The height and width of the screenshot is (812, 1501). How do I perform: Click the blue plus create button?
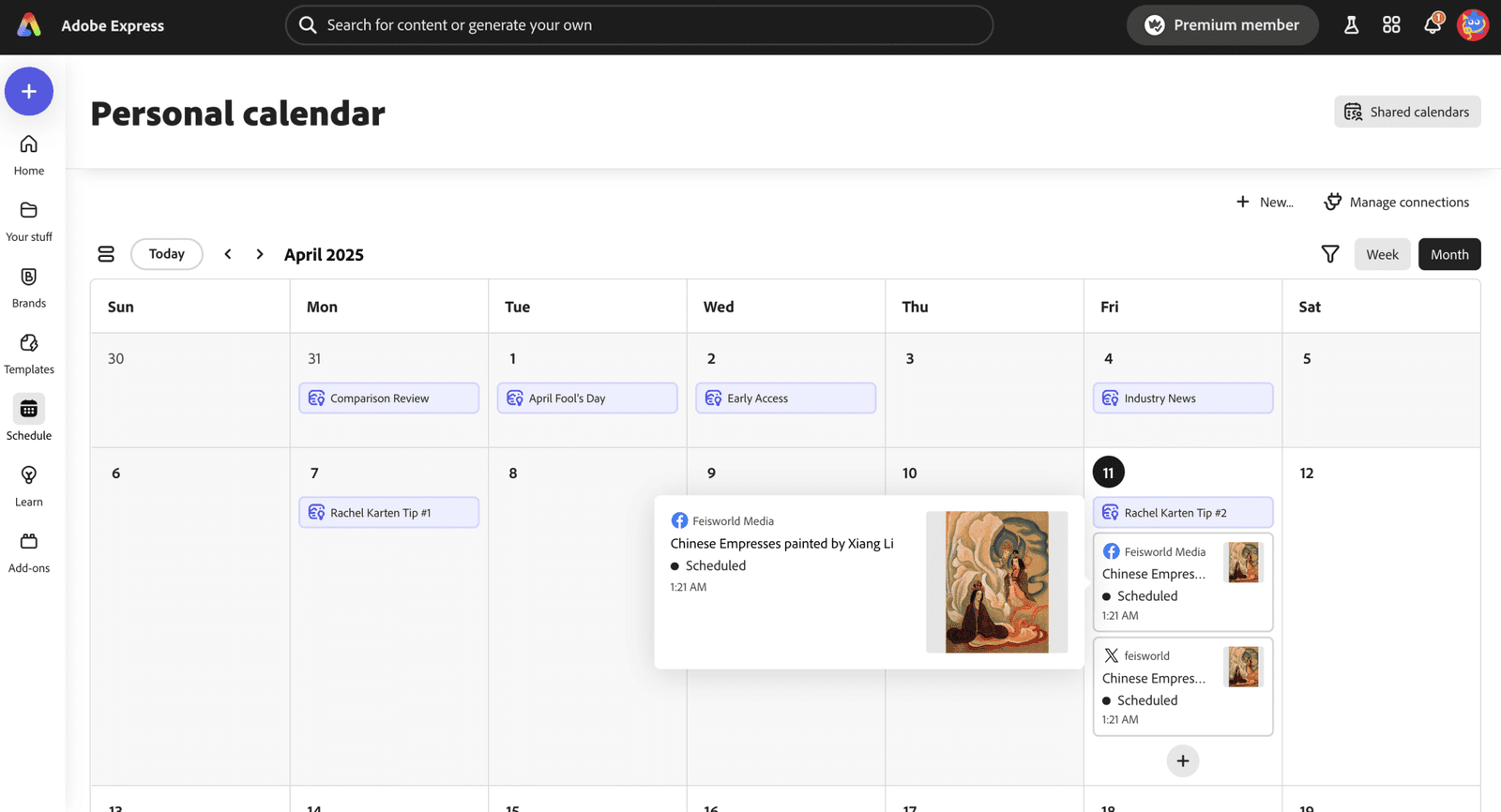29,91
